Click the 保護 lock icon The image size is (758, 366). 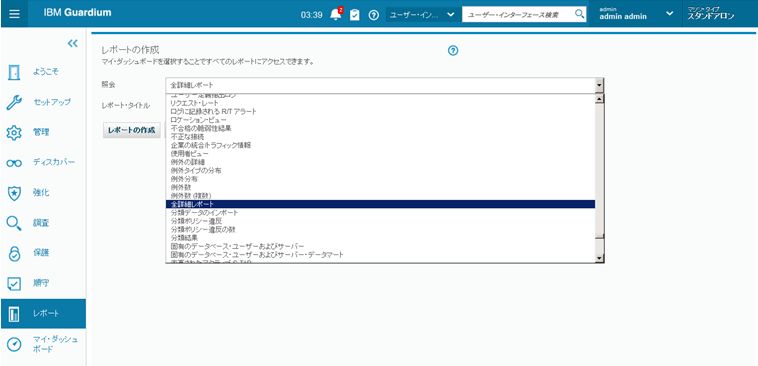coord(15,253)
